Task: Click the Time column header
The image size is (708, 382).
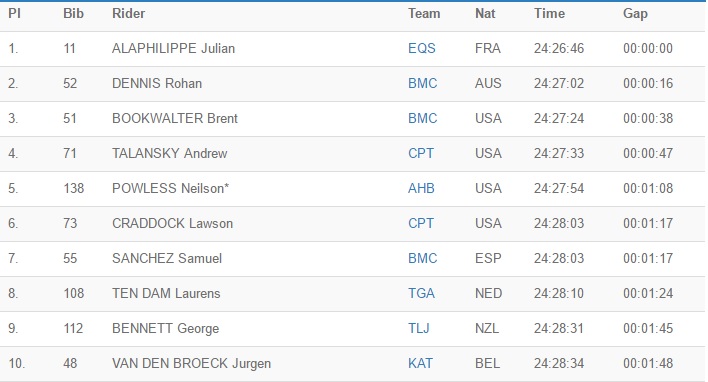Action: click(x=549, y=14)
